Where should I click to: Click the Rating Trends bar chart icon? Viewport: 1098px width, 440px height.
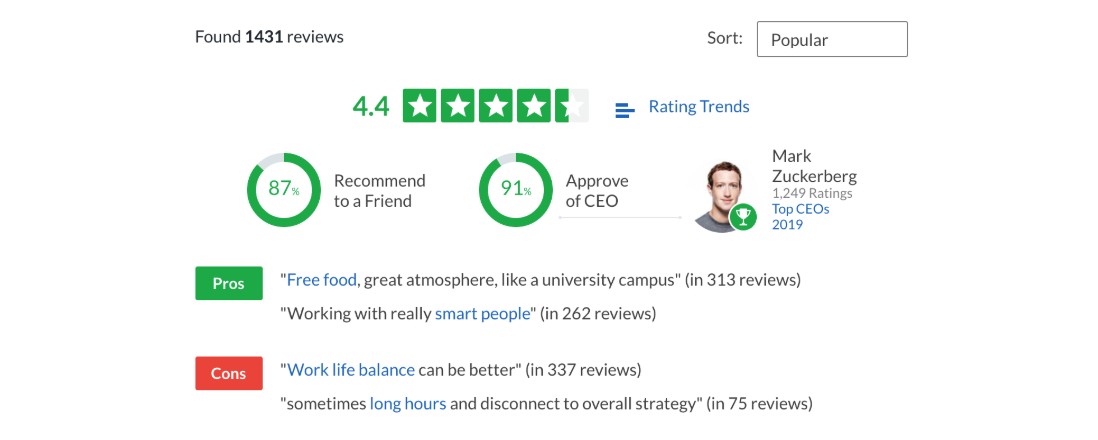625,110
